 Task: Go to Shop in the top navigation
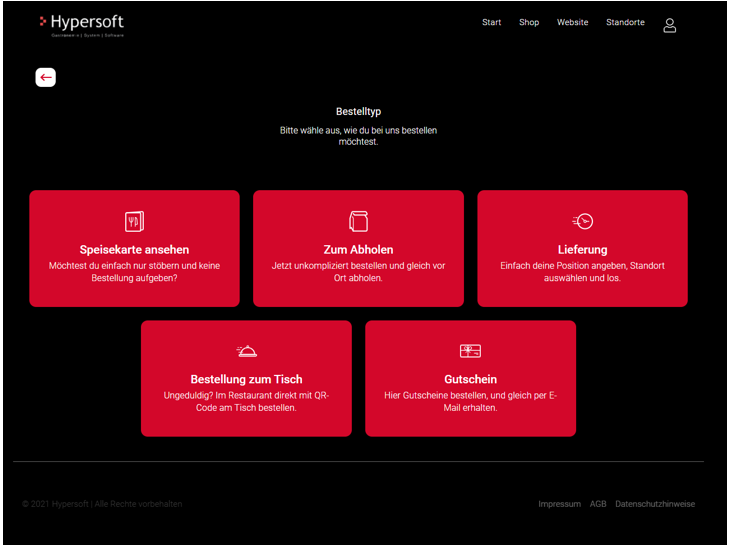click(x=529, y=23)
